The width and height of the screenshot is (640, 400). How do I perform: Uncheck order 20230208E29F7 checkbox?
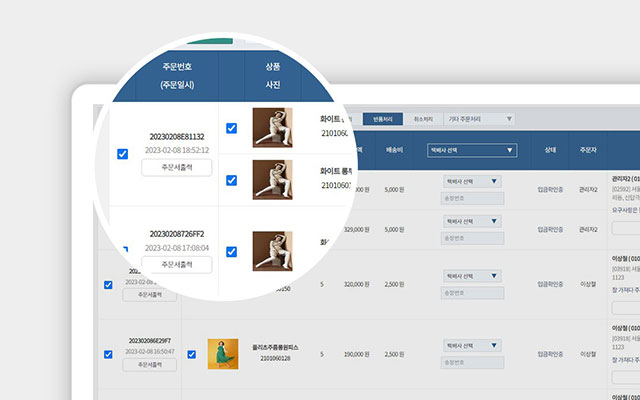108,354
